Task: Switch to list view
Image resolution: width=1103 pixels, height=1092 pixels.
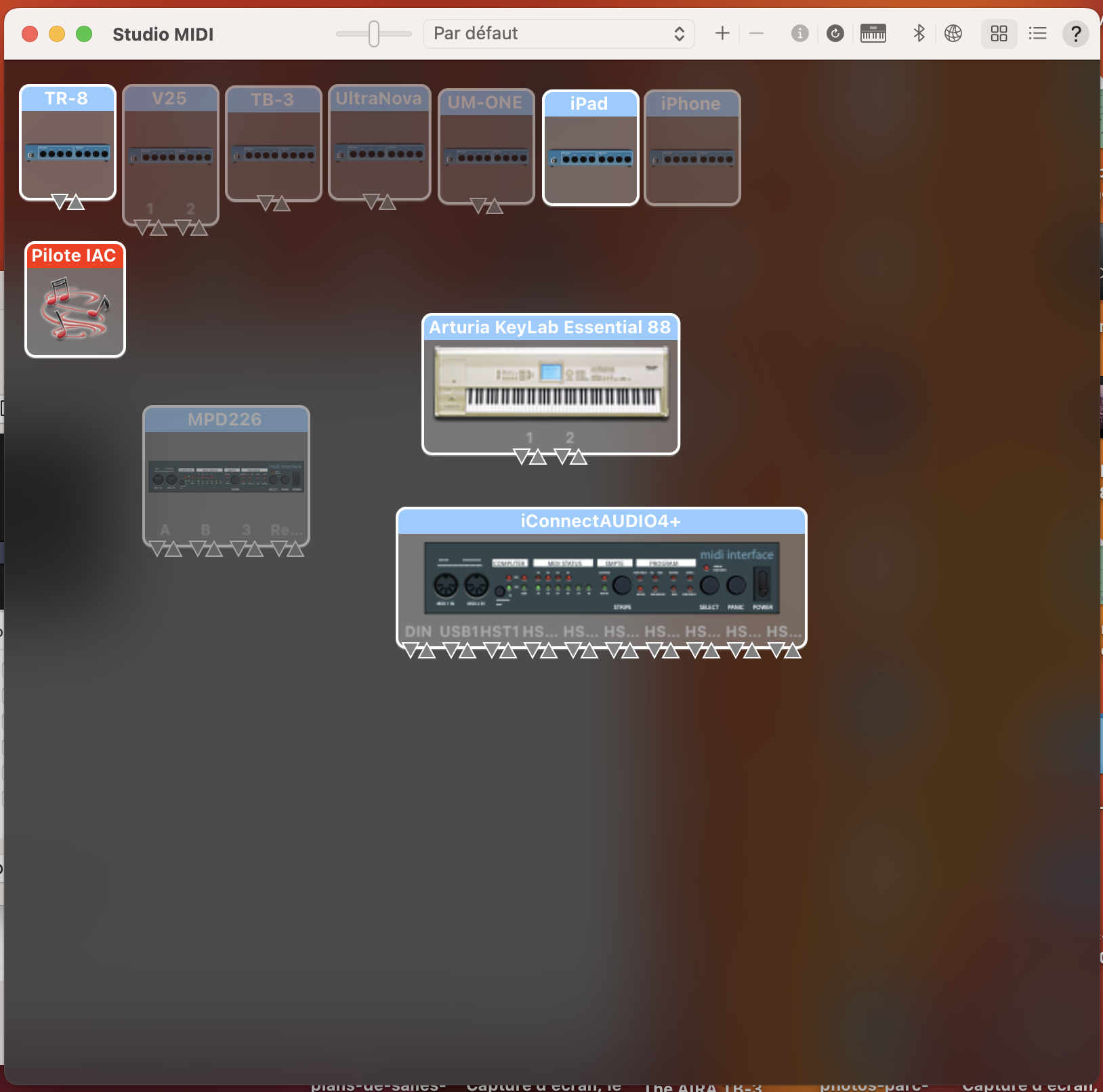Action: pos(1037,33)
